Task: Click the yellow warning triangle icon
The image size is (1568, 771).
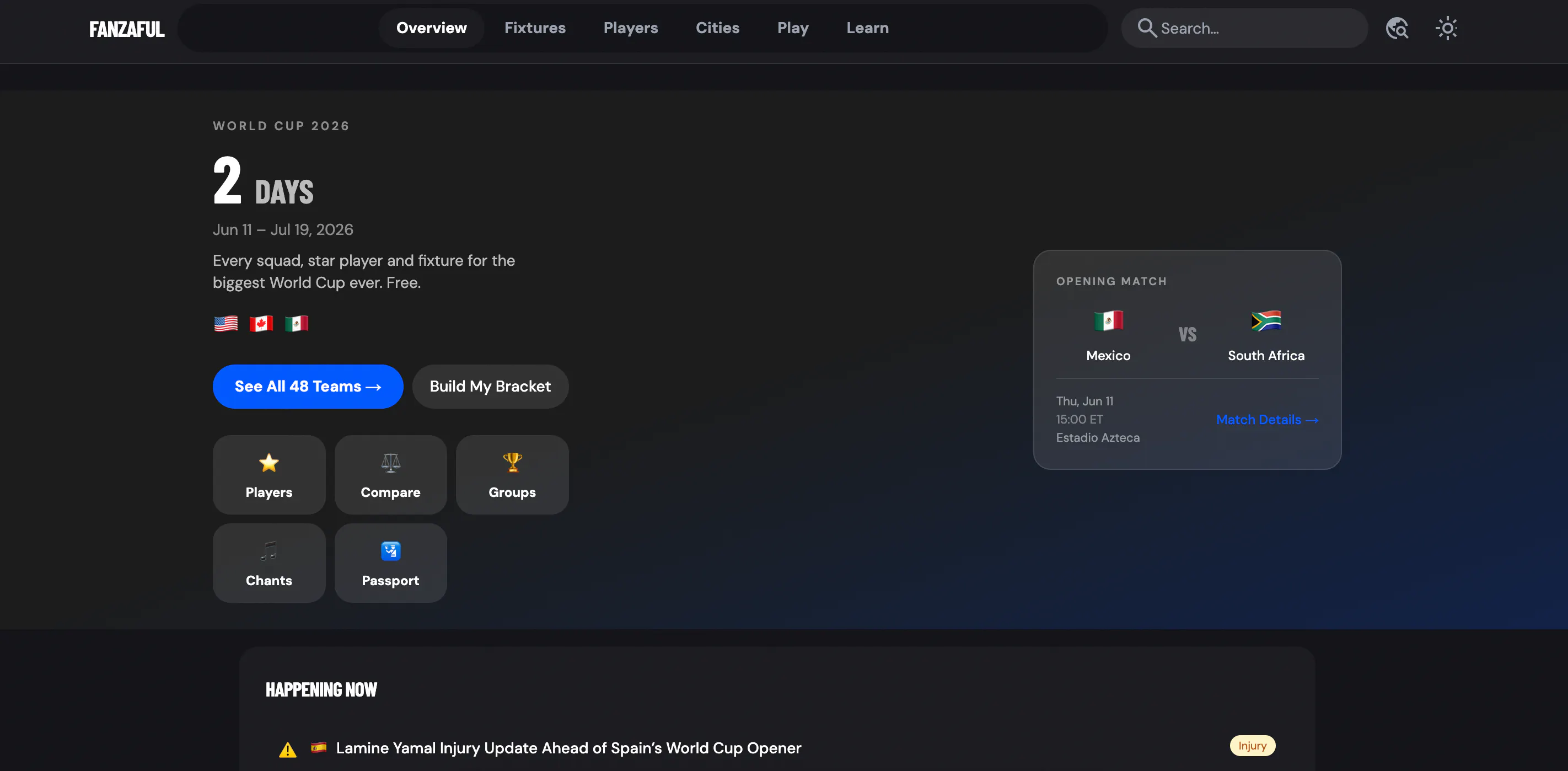Action: coord(288,749)
